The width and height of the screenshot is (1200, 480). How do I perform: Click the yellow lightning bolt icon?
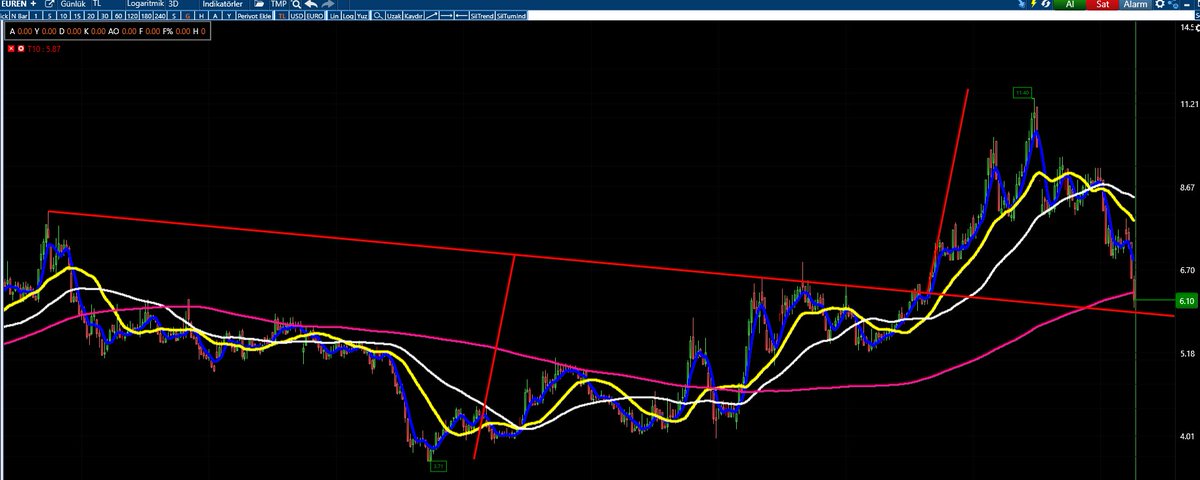coord(1033,4)
